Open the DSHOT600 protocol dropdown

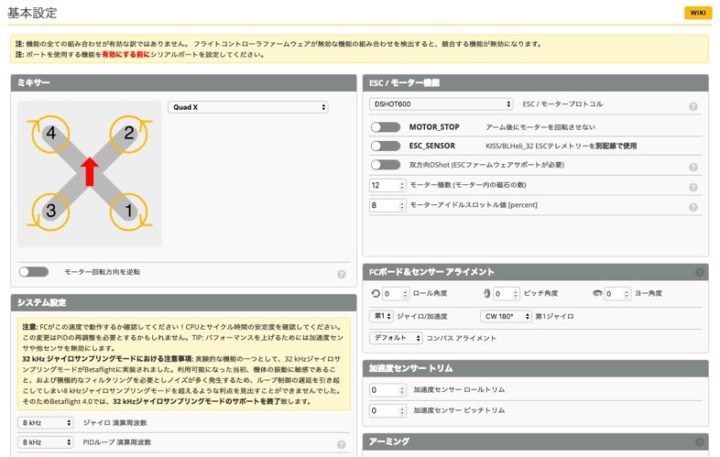pos(441,103)
